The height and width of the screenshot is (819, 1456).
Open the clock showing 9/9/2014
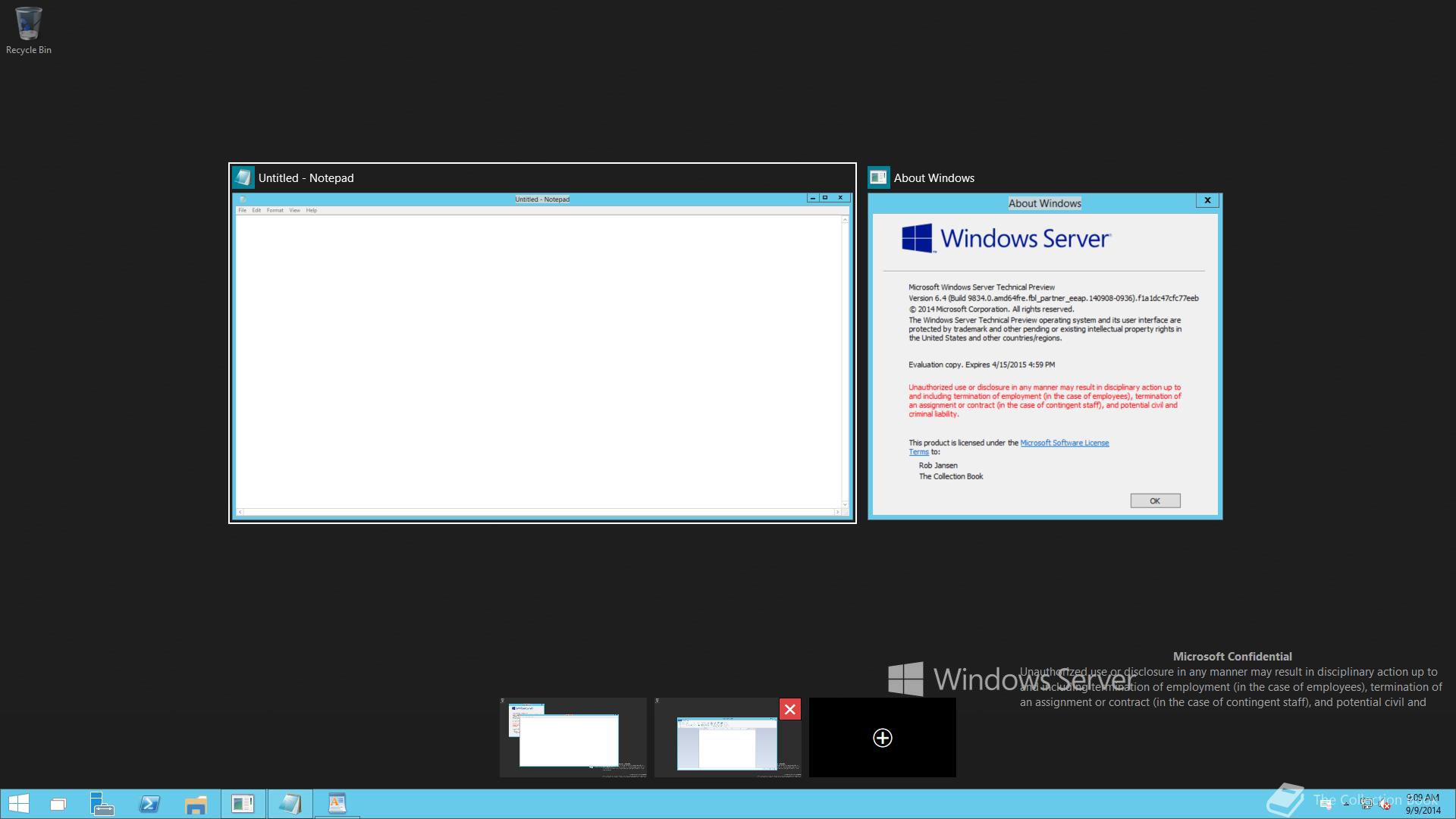click(1423, 804)
